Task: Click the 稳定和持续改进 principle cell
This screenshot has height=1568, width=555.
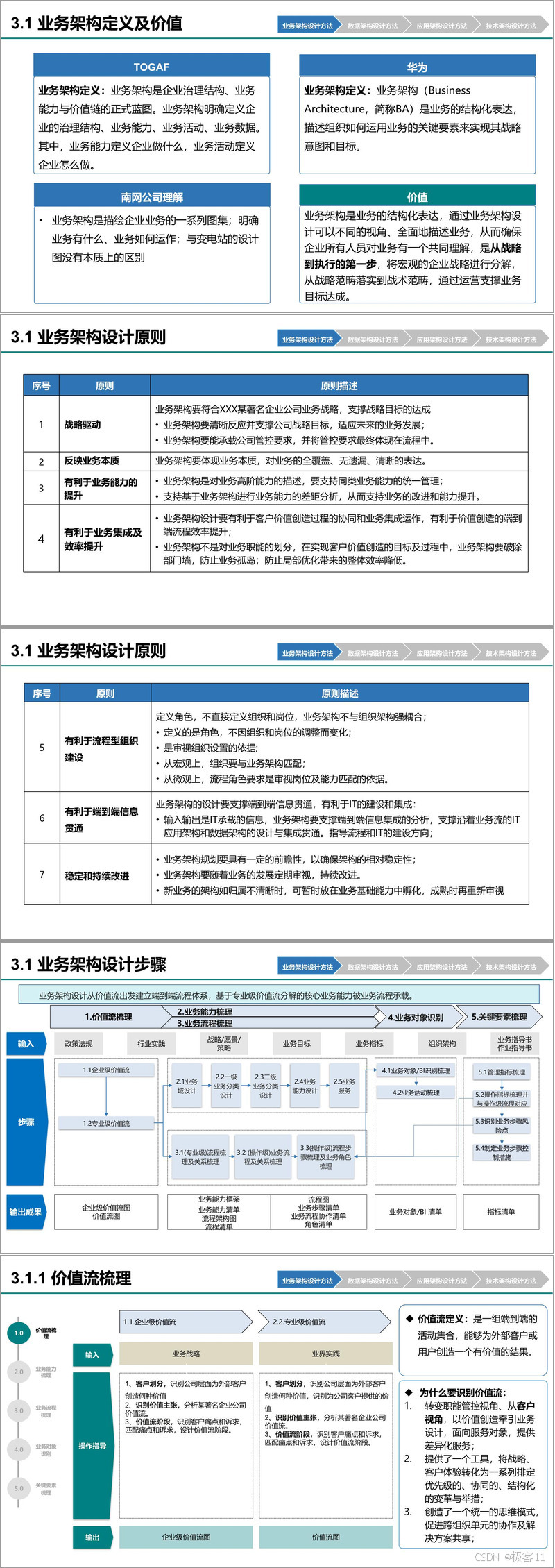Action: point(105,876)
